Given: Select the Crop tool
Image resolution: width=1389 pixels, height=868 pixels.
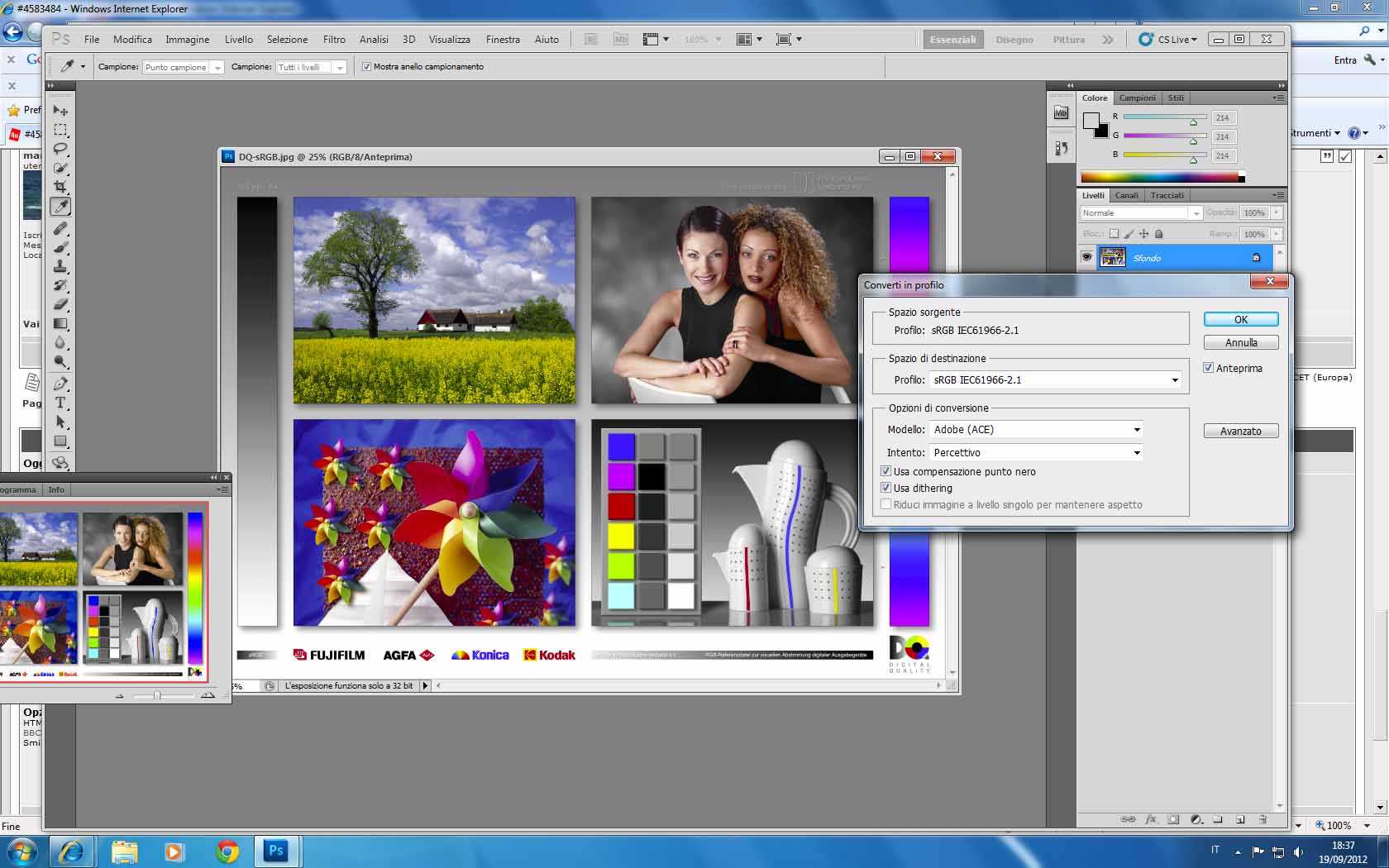Looking at the screenshot, I should click(x=60, y=187).
